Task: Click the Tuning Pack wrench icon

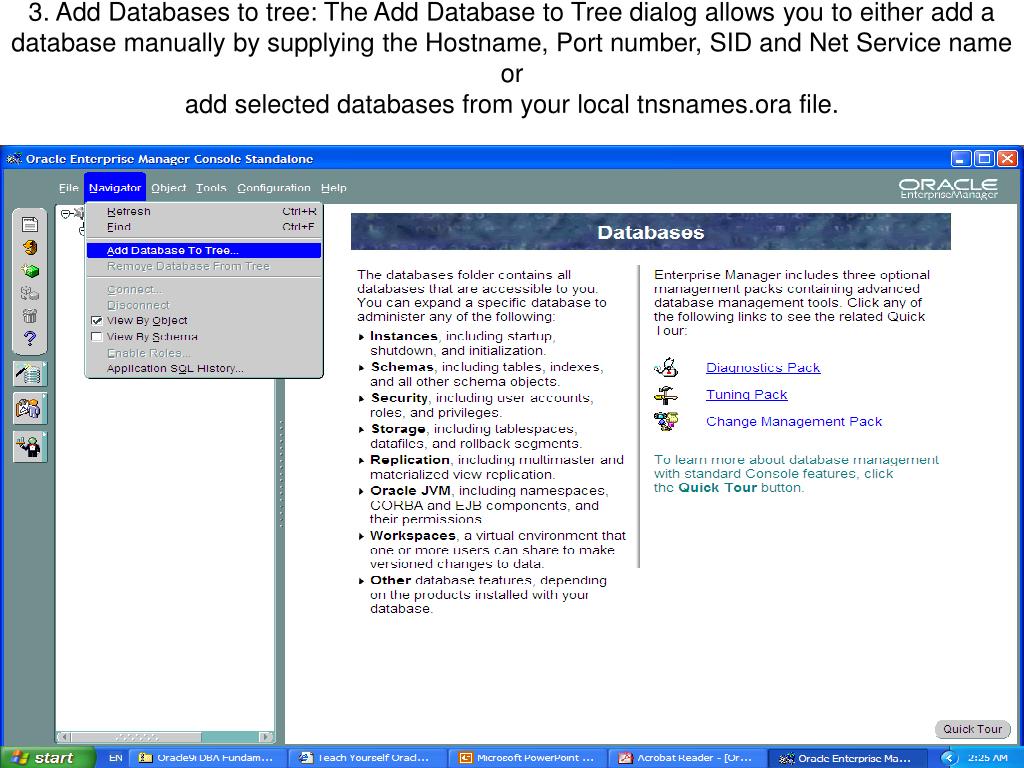Action: tap(667, 394)
